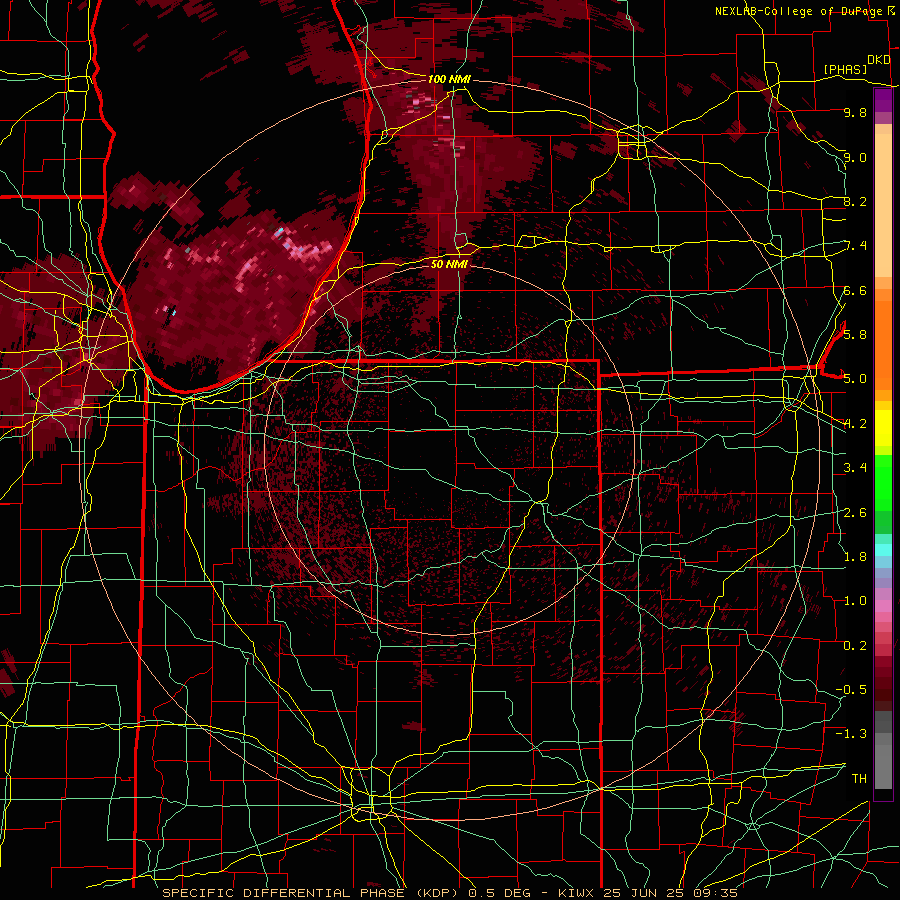Click the 4.2 value on the color scale
This screenshot has height=900, width=900.
click(855, 424)
